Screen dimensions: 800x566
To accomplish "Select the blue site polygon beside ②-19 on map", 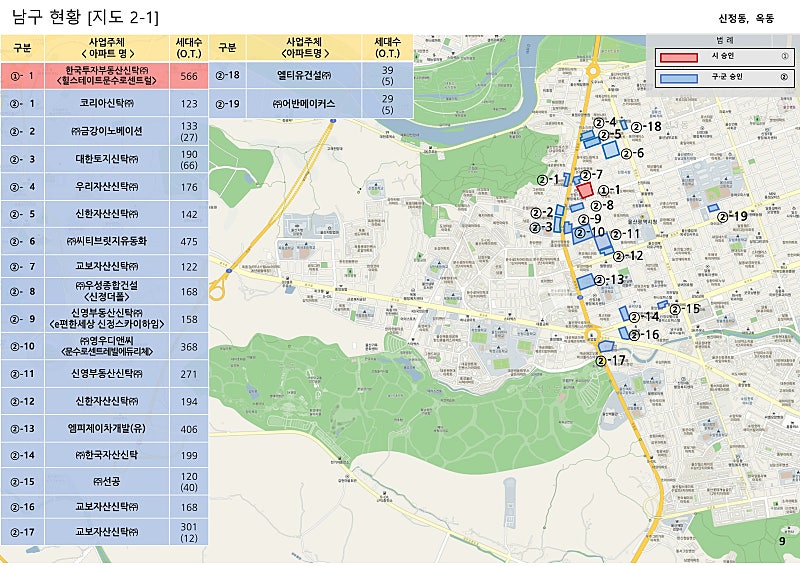I will pos(713,208).
